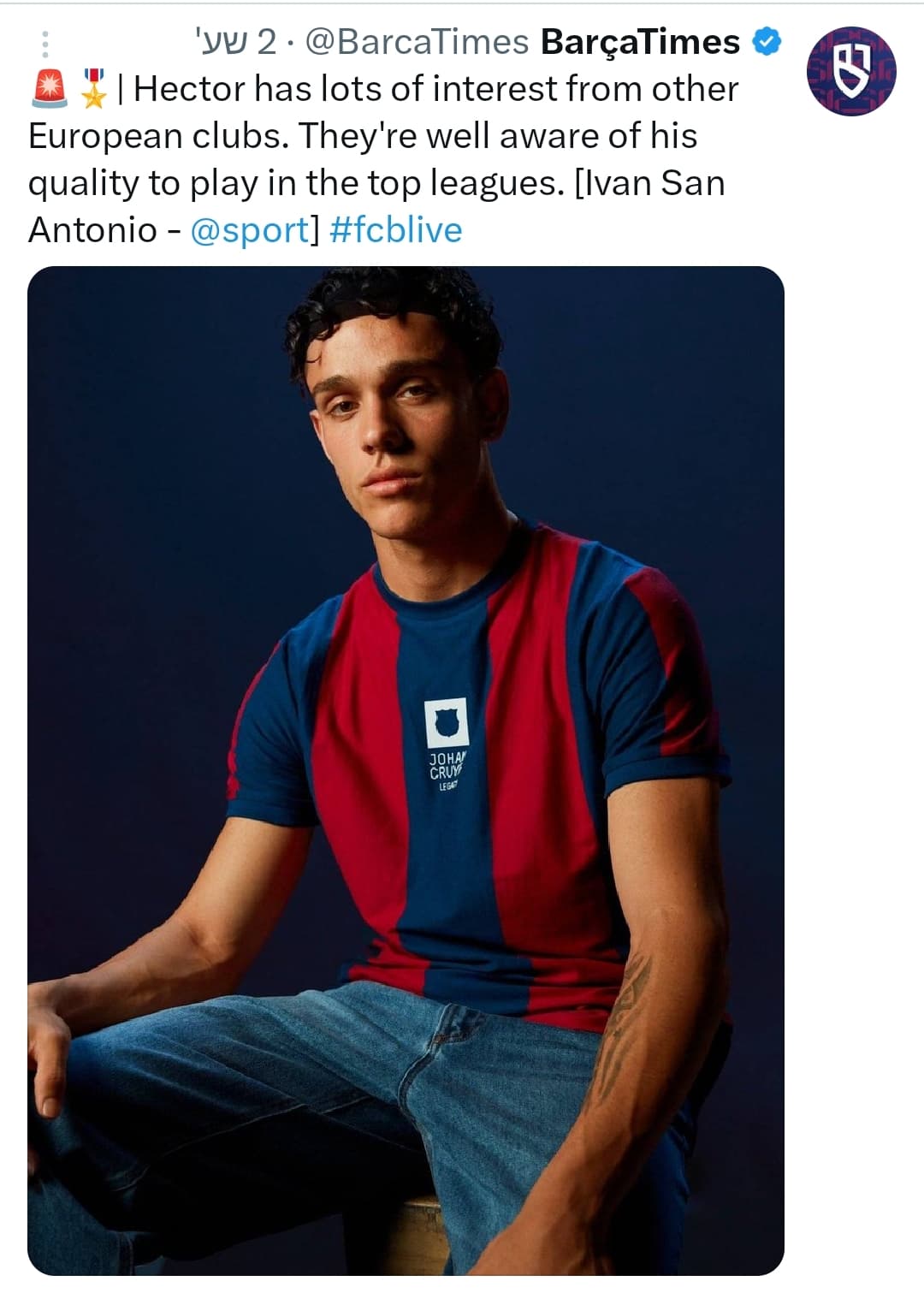Open the three-dot tweet options menu
Viewport: 924px width, 1293px height.
tap(45, 44)
